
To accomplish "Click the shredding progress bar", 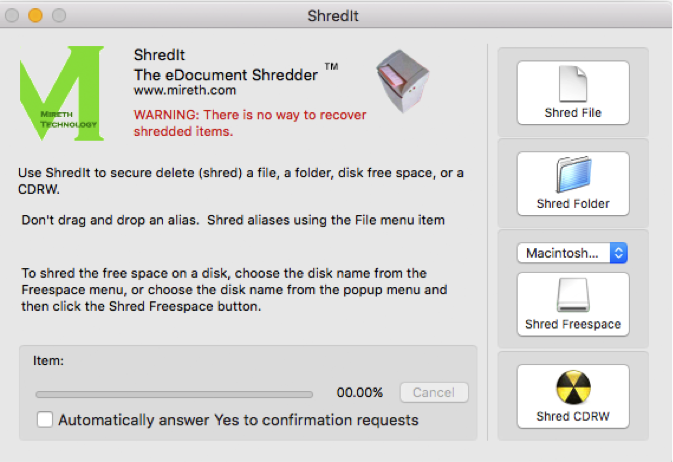I will pyautogui.click(x=181, y=394).
